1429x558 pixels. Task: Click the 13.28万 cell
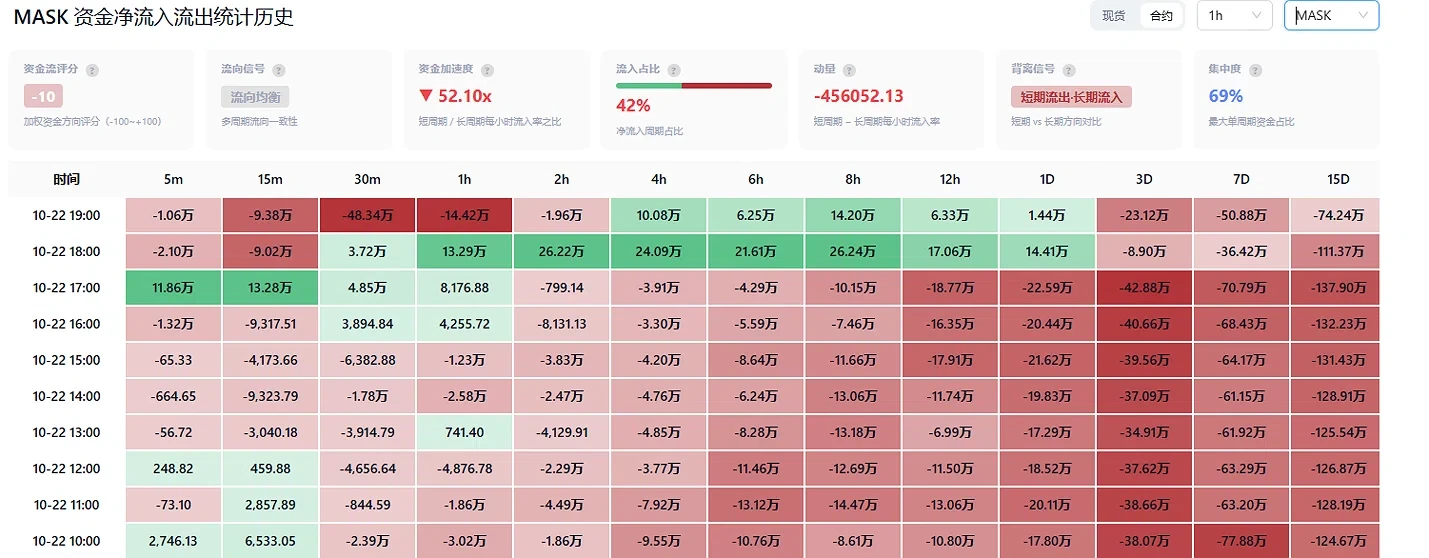tap(271, 287)
